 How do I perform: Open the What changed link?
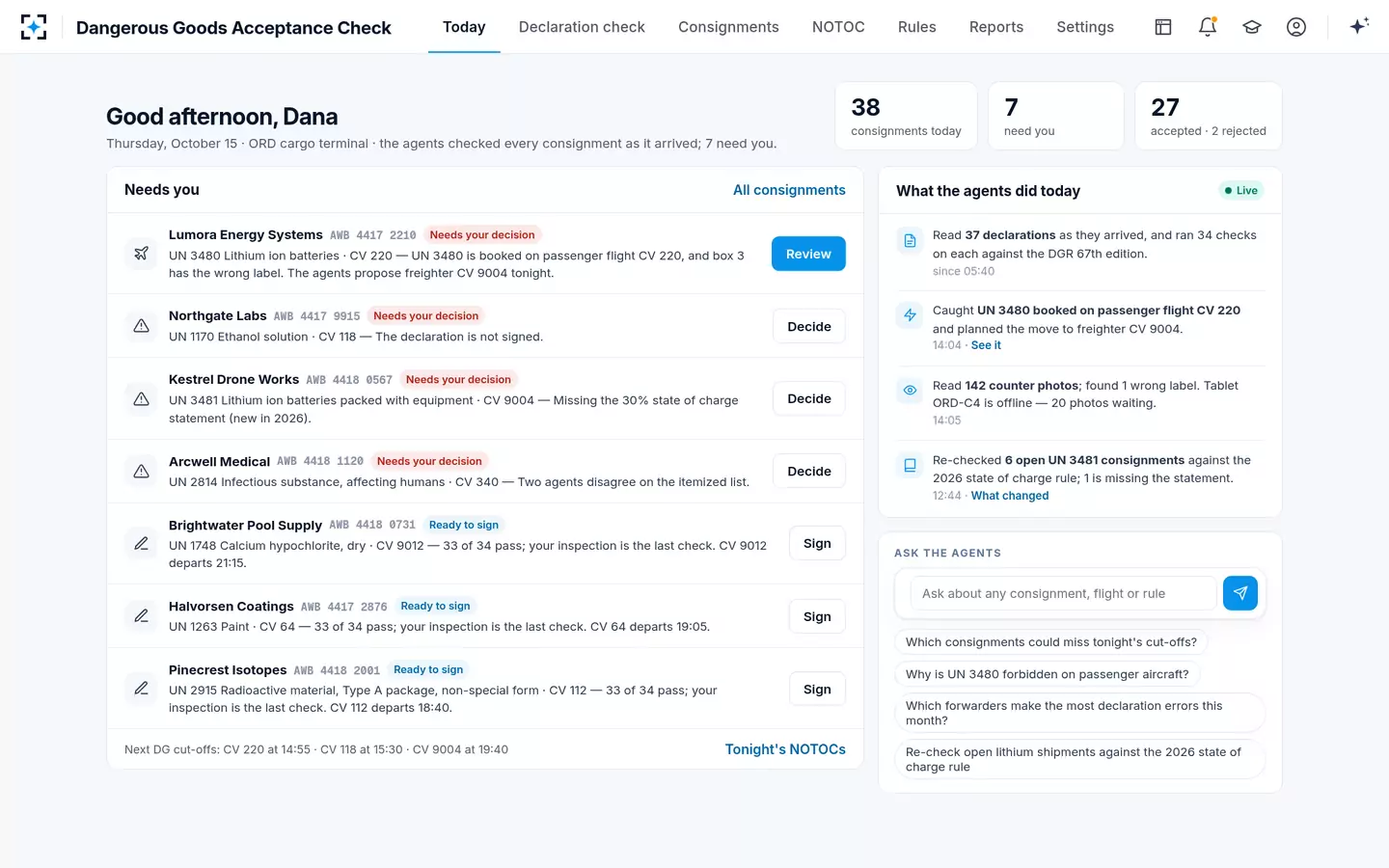(x=1010, y=496)
